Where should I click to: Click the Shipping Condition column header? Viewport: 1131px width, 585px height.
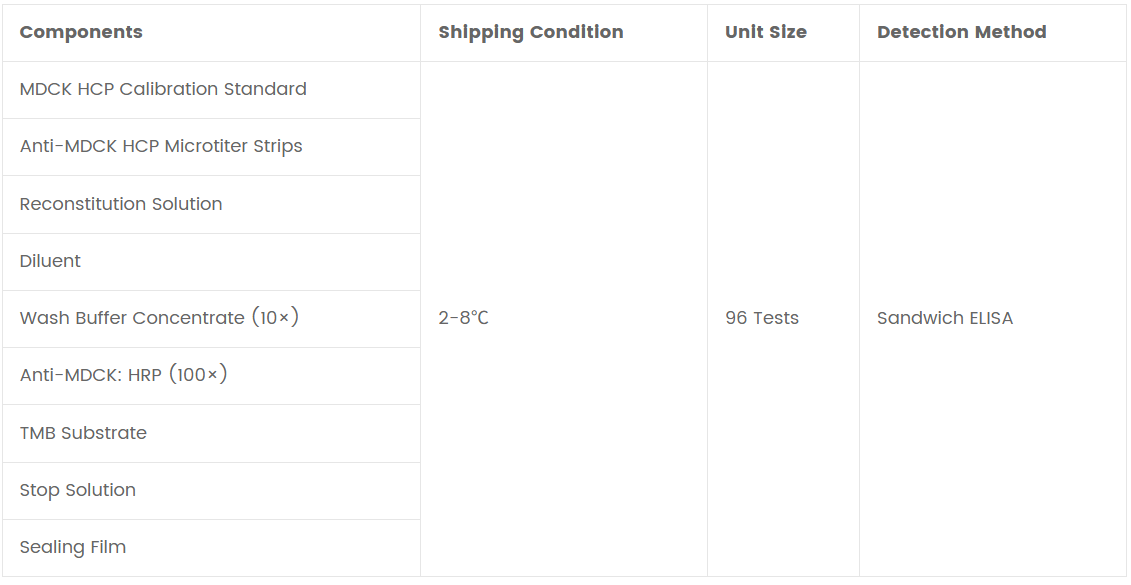point(530,32)
